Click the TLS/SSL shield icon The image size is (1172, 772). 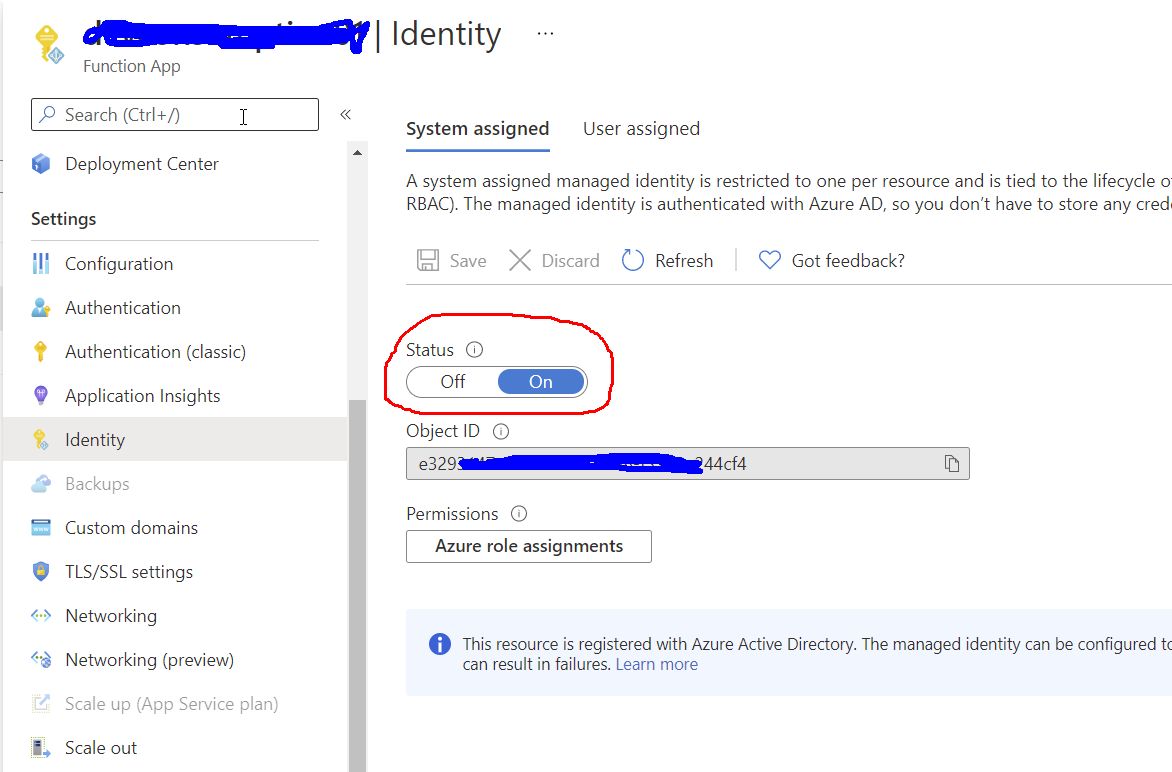[x=41, y=572]
